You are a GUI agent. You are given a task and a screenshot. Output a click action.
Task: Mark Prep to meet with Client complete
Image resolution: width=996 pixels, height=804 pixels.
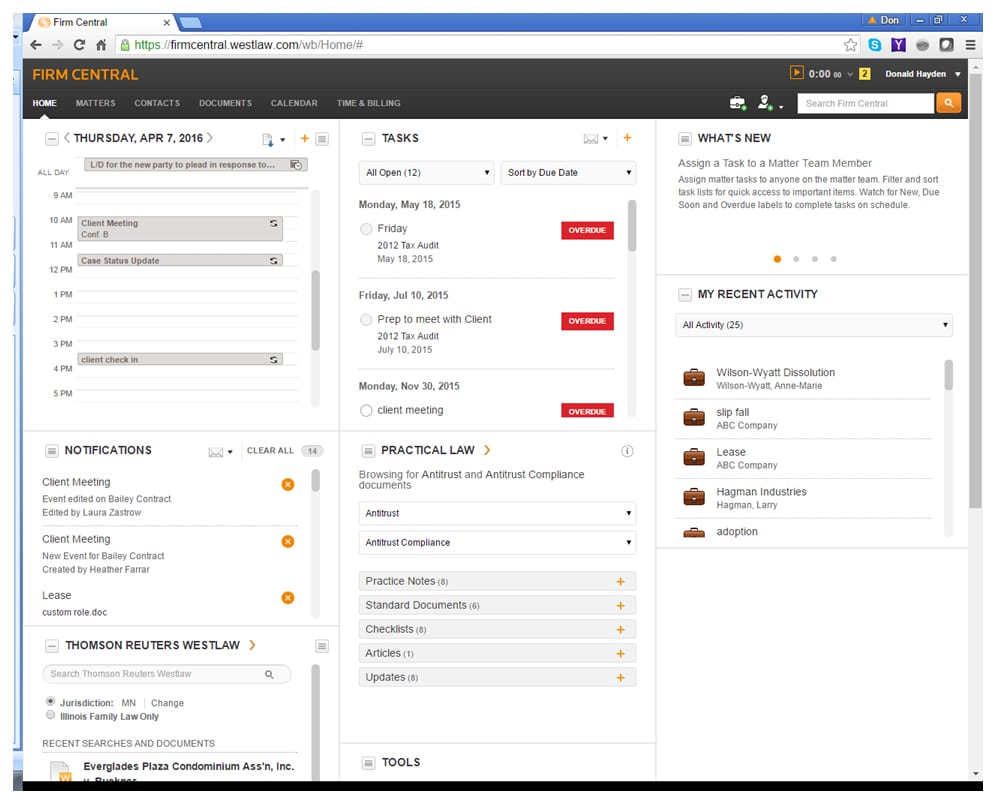click(x=366, y=320)
